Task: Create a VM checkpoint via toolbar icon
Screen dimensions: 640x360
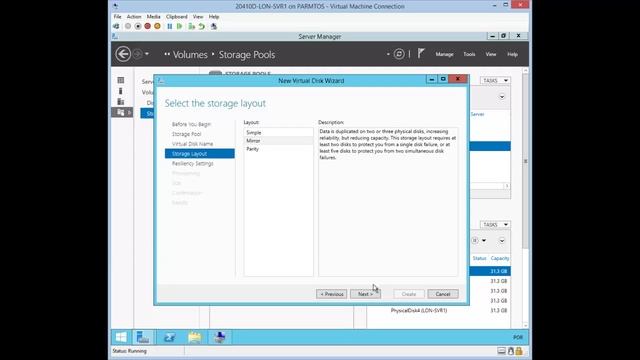Action: (x=191, y=27)
